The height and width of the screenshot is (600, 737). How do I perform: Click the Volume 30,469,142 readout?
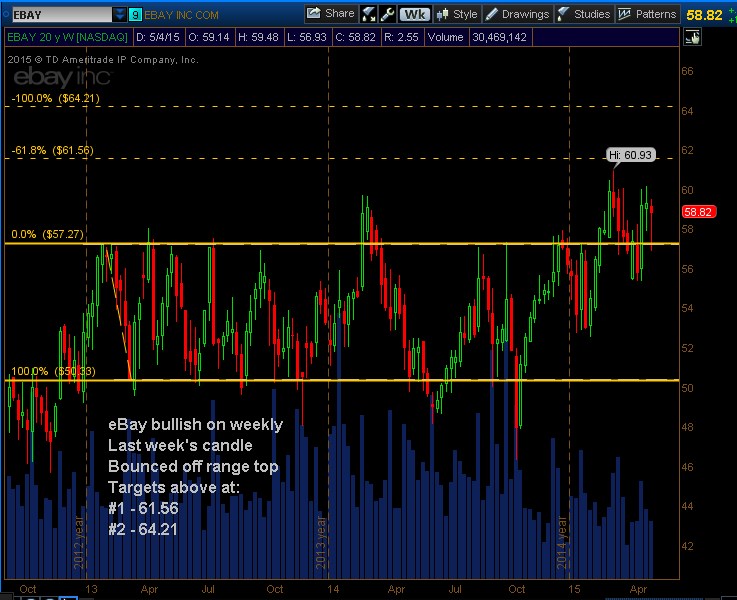click(478, 37)
